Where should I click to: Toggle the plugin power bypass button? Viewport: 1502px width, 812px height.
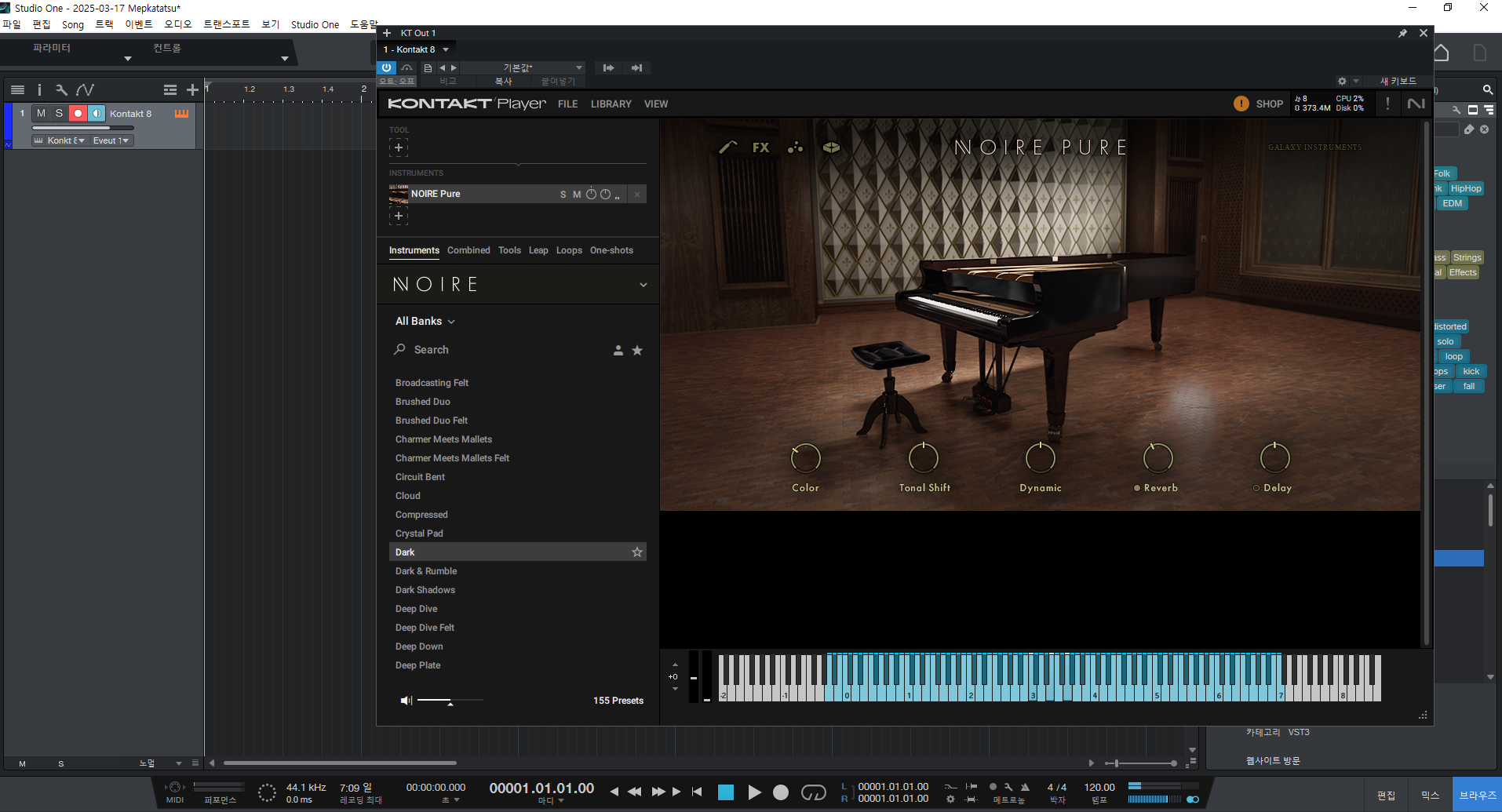(x=387, y=68)
